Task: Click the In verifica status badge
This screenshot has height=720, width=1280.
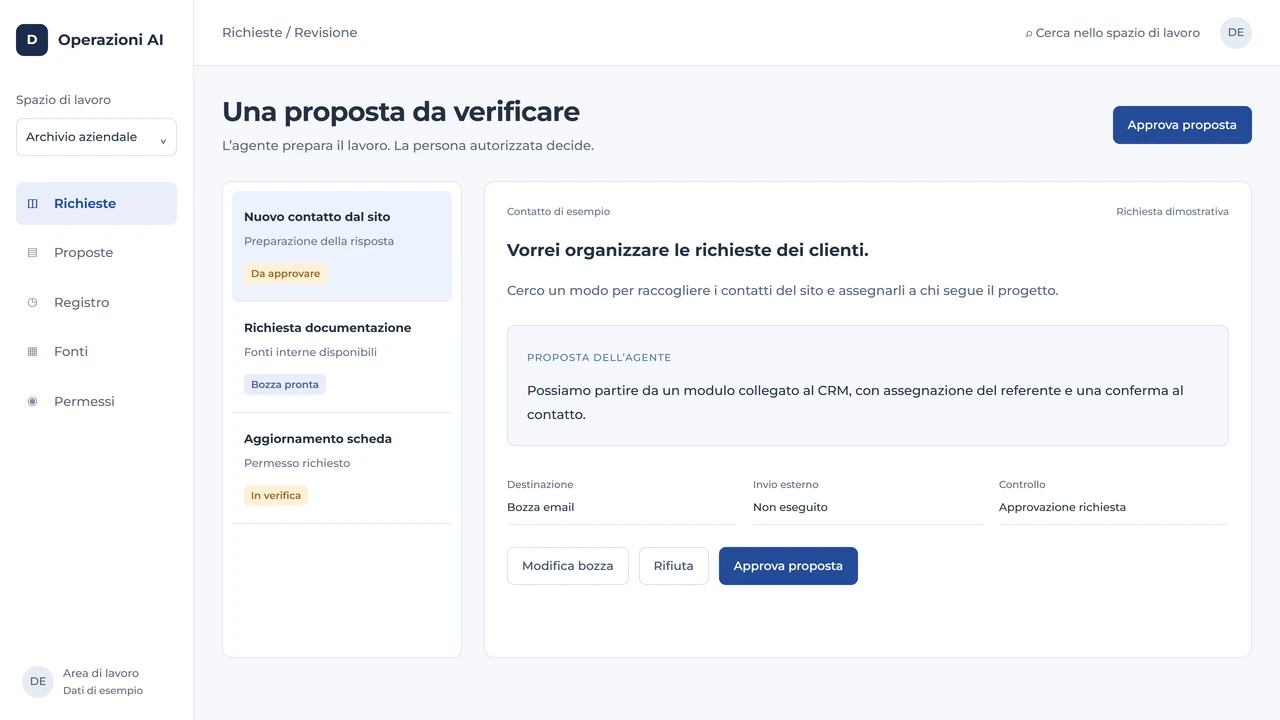Action: pos(276,495)
